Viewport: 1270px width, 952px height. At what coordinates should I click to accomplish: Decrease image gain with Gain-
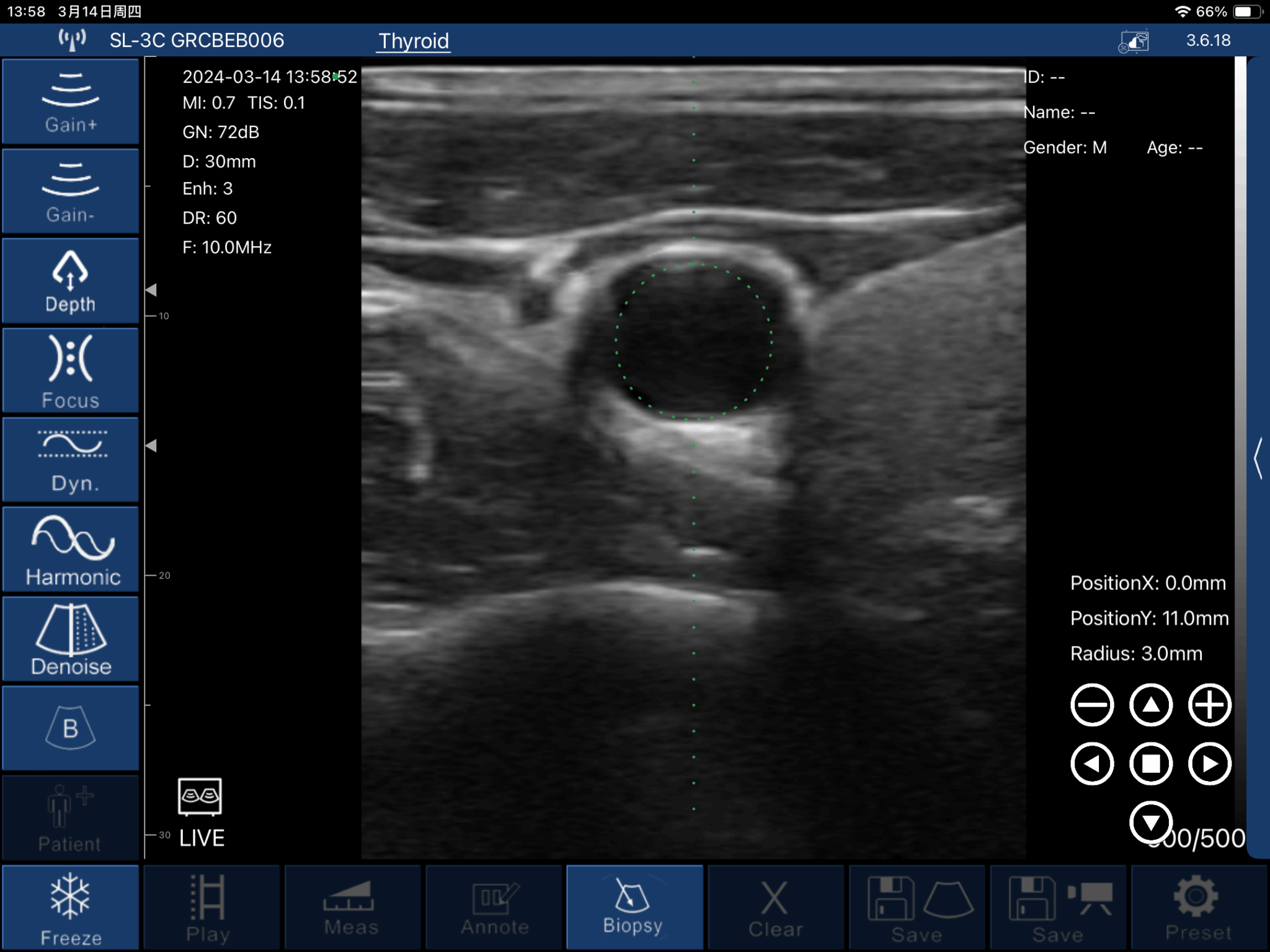pos(70,191)
